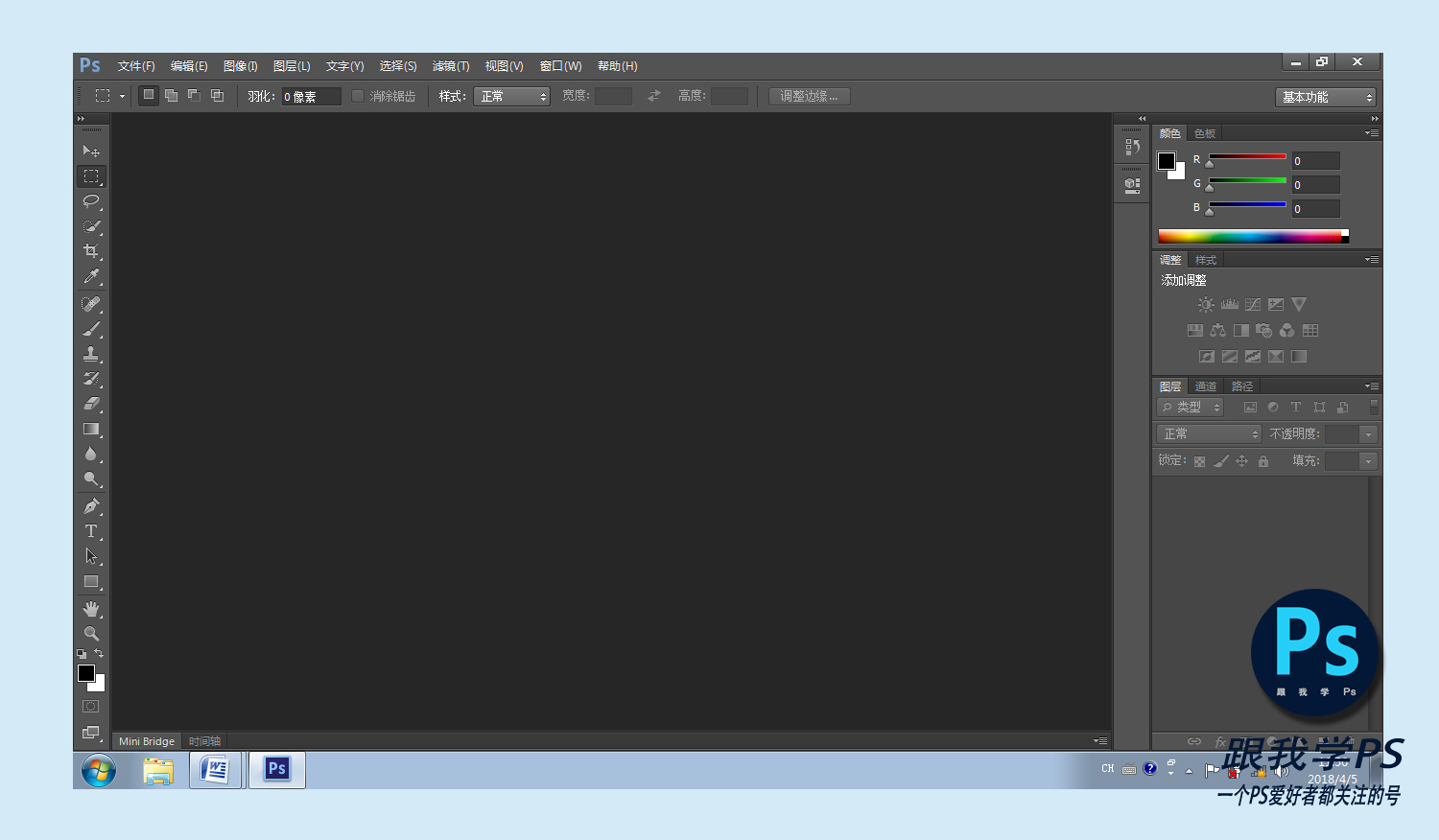
Task: Choose Add to Selection mode
Action: [x=172, y=95]
